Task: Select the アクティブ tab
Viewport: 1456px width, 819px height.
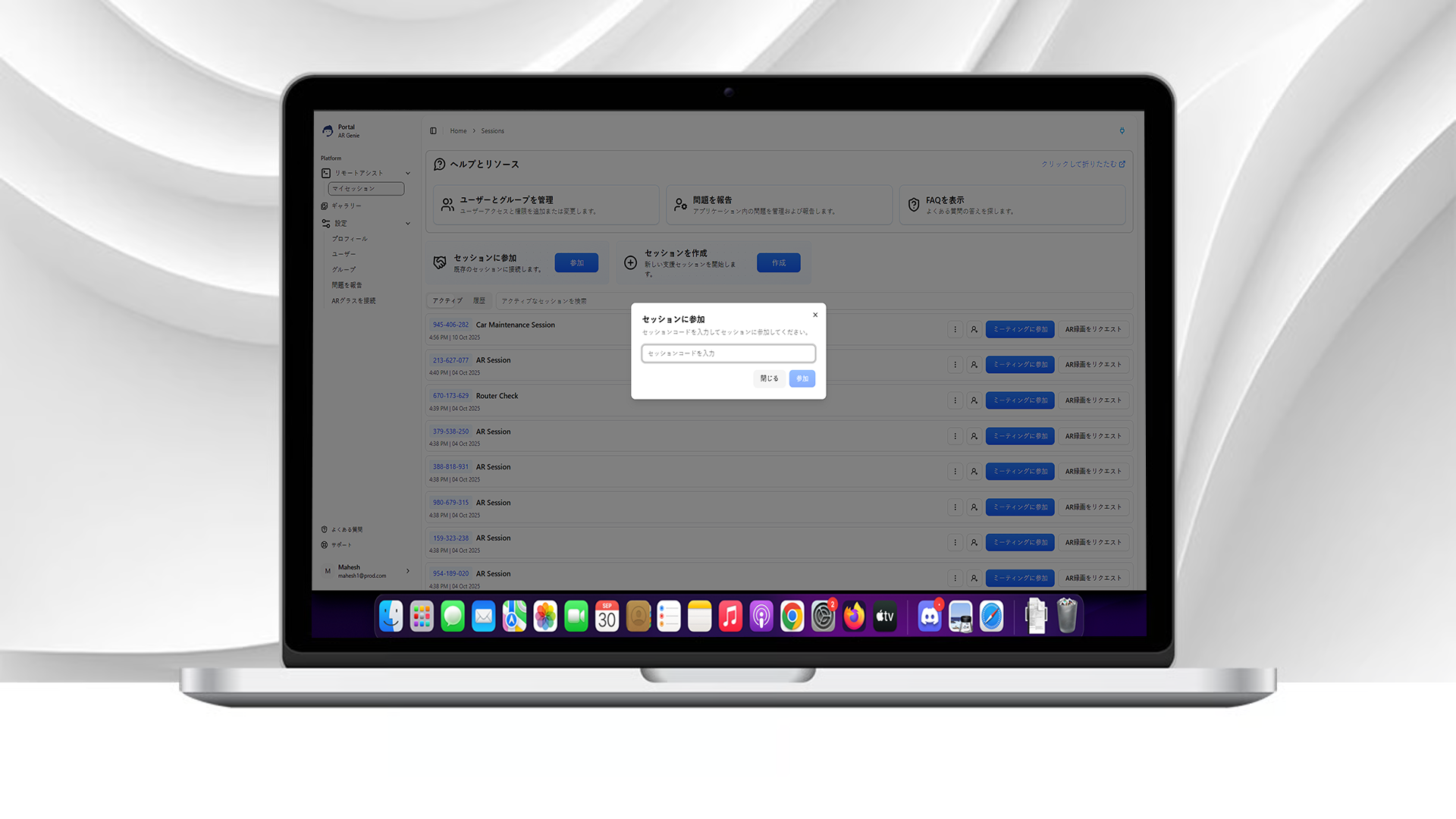Action: pyautogui.click(x=447, y=301)
